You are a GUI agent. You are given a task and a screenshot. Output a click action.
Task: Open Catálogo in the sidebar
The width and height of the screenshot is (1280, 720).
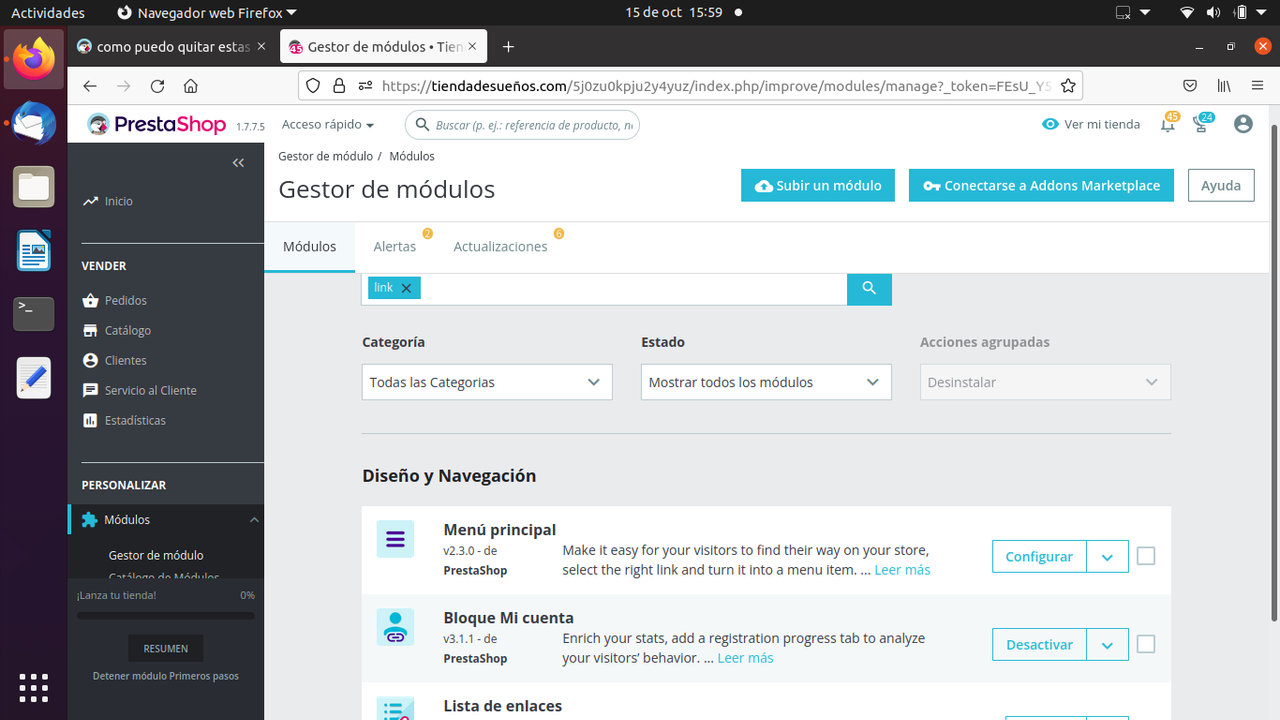tap(128, 330)
